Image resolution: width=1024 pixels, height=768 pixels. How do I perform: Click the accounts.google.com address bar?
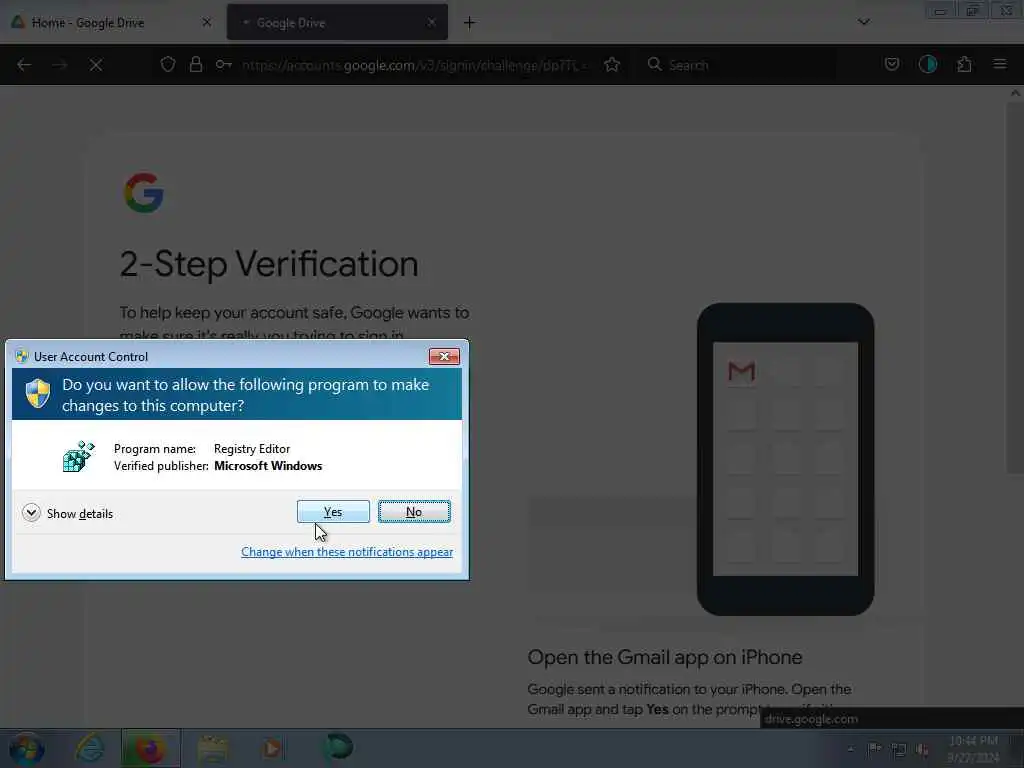[415, 65]
